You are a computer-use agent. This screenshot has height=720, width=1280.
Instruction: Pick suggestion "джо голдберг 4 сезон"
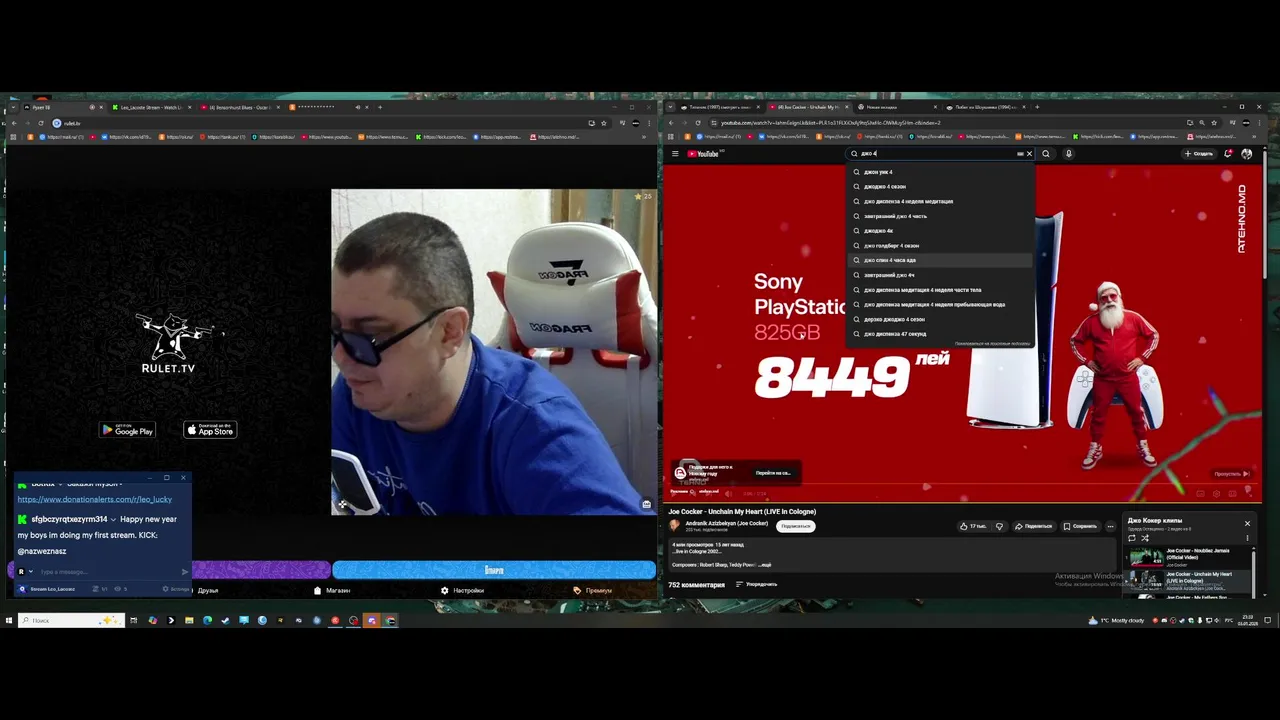point(940,245)
